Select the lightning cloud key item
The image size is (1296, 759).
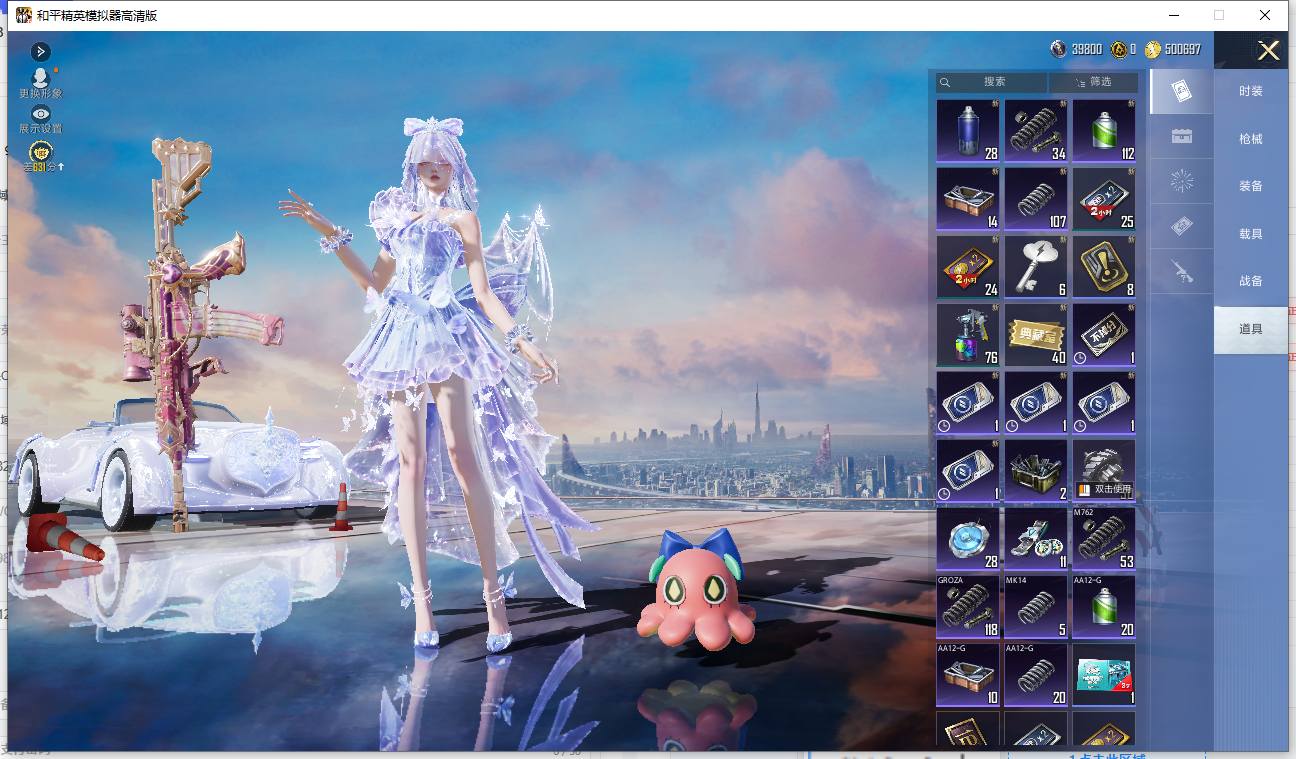(1036, 267)
